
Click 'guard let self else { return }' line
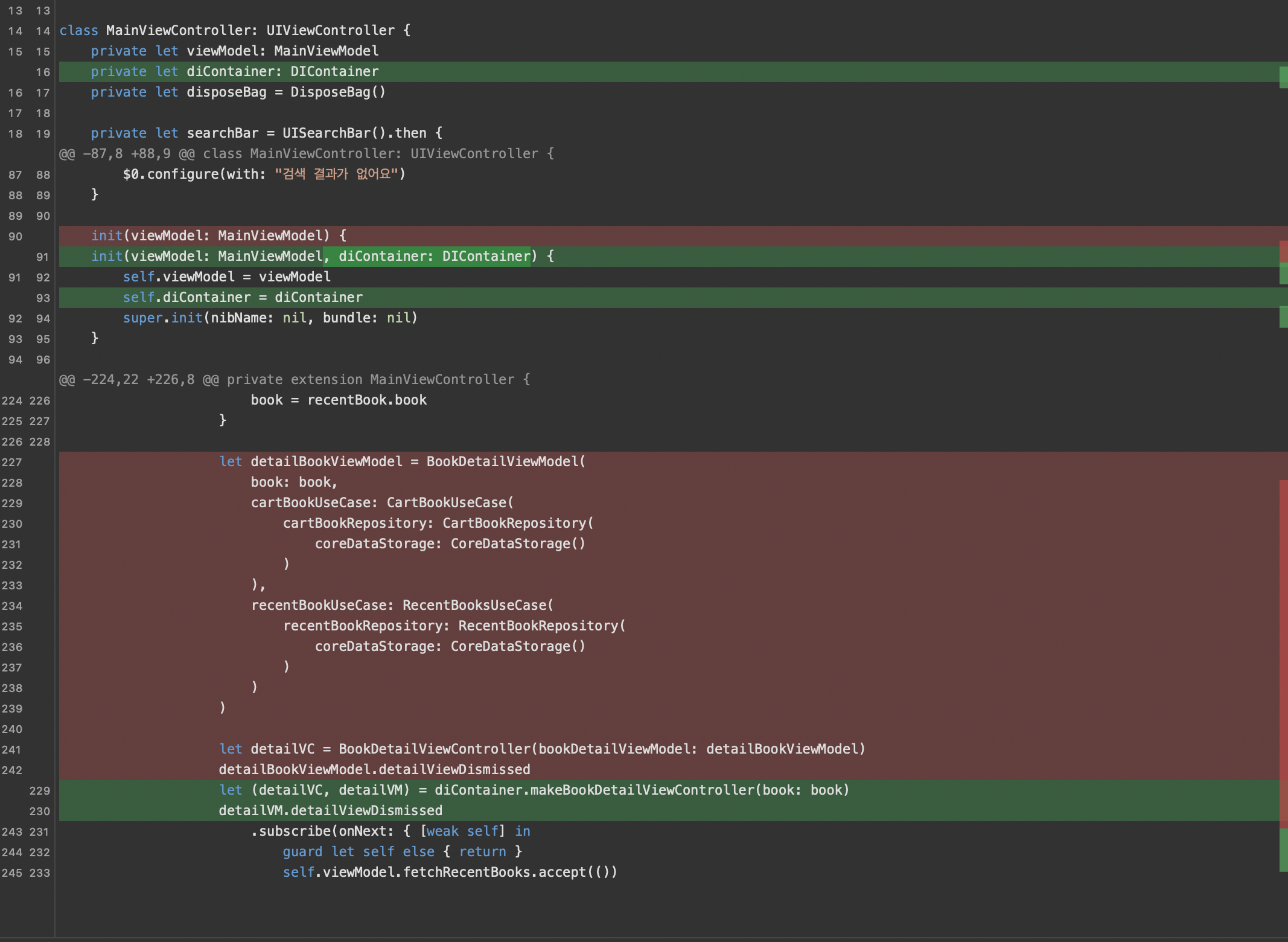(x=402, y=851)
